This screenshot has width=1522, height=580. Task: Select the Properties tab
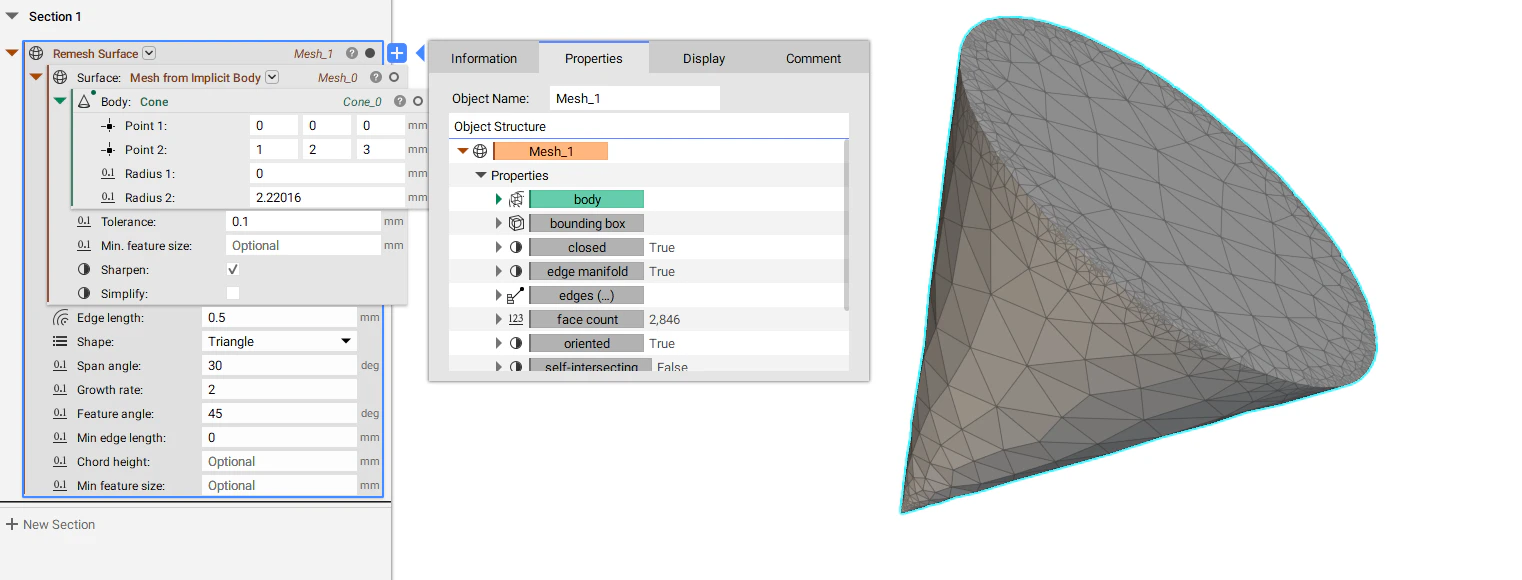594,57
